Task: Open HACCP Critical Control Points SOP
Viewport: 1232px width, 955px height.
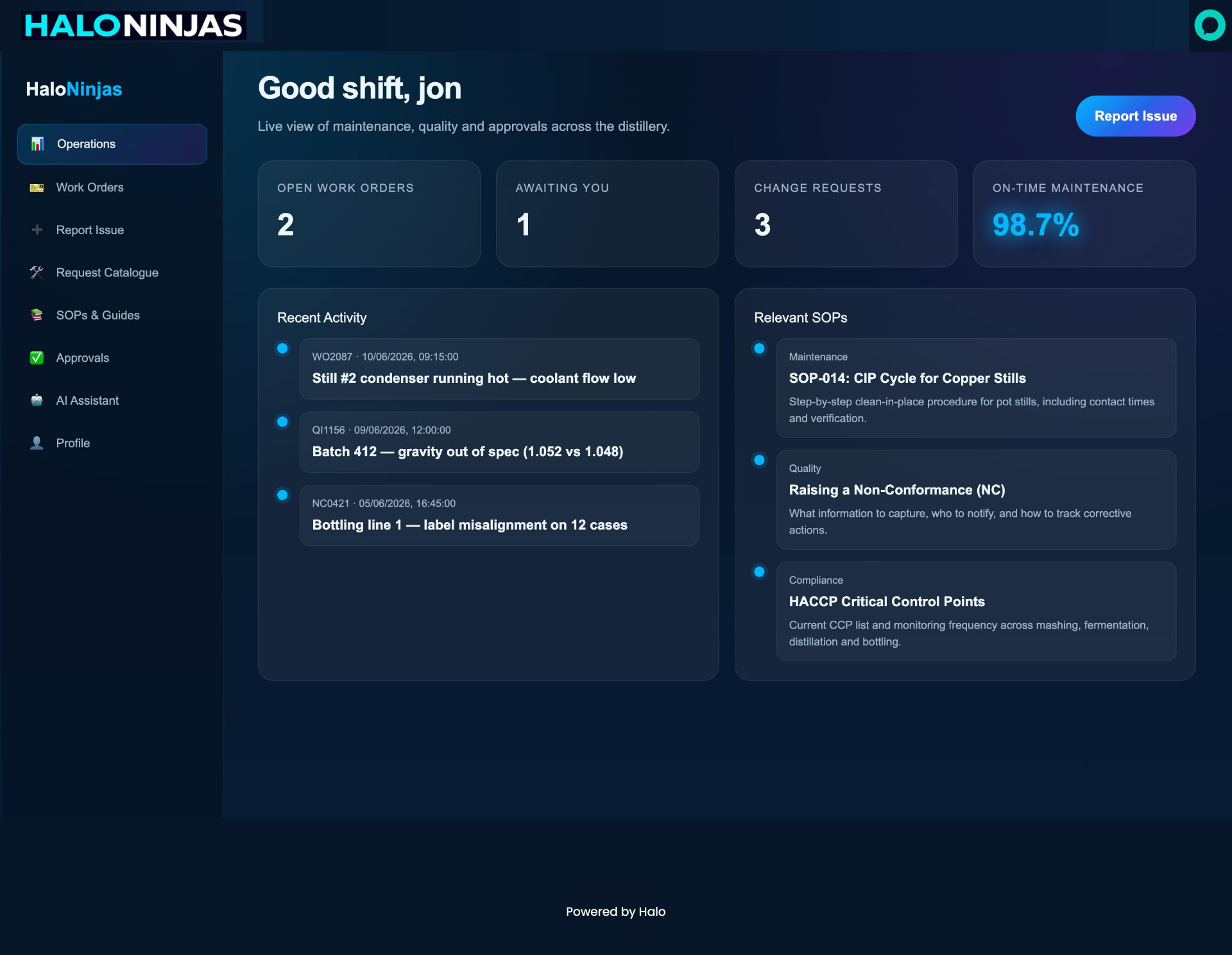Action: click(976, 611)
